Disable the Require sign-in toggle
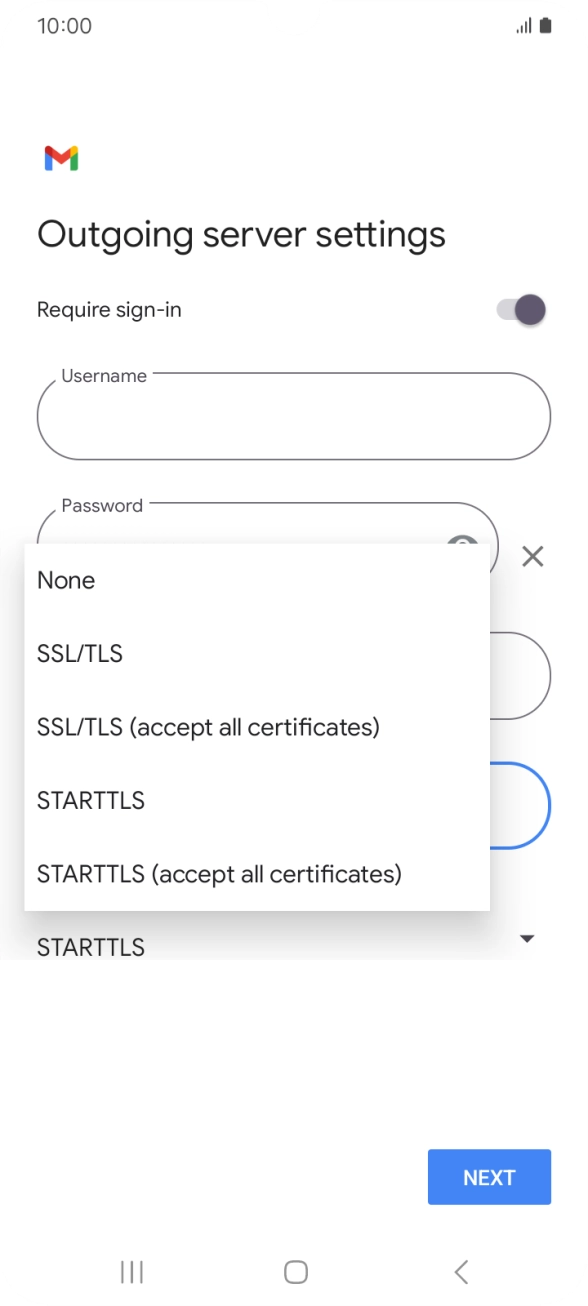The image size is (588, 1306). click(x=519, y=310)
